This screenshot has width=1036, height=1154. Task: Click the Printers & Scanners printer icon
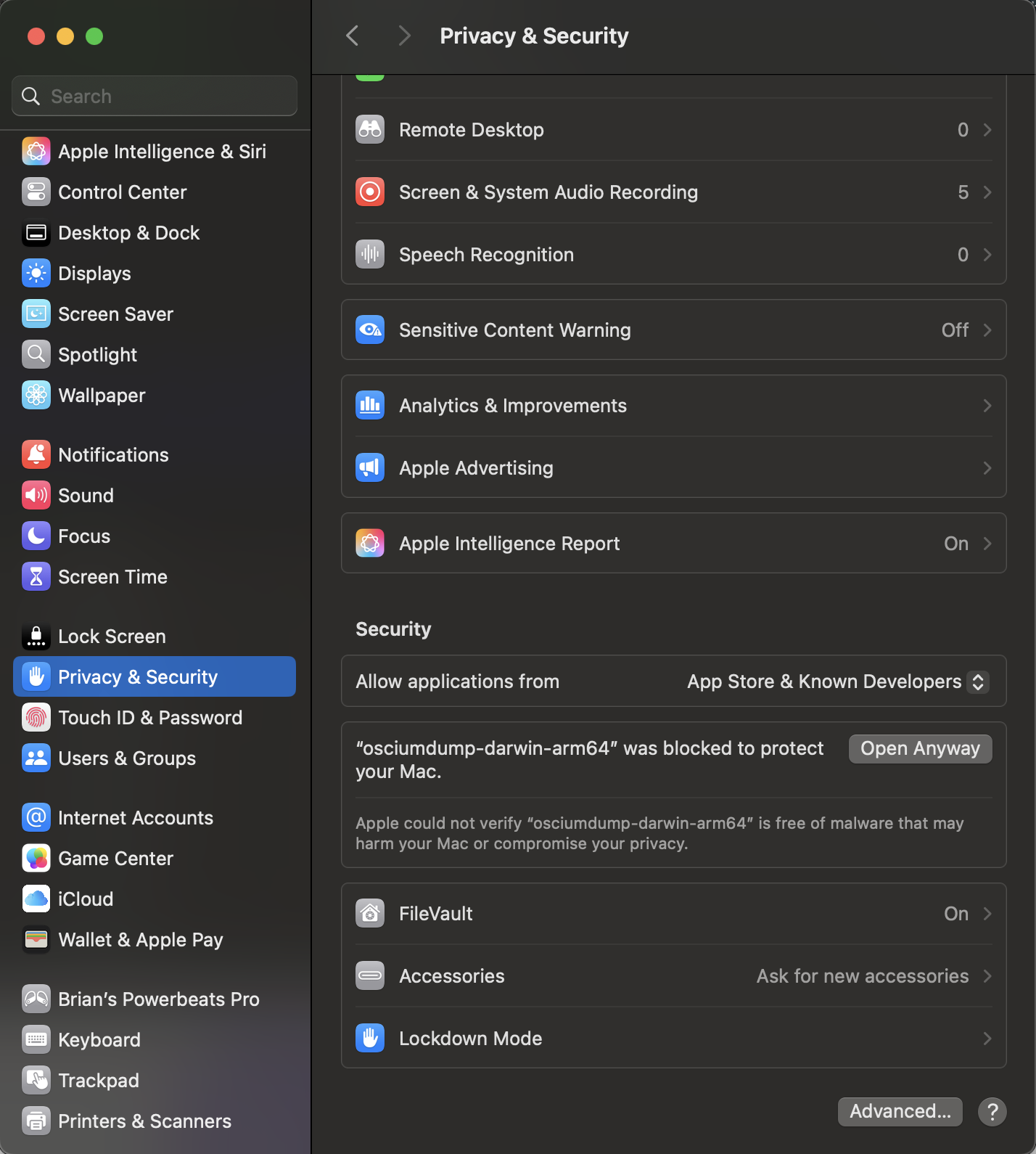(x=36, y=1121)
